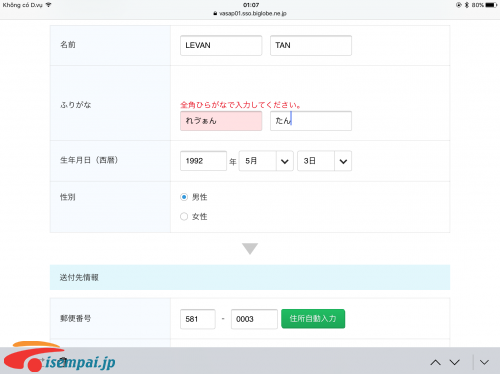Tap the lock icon beside the URL
The image size is (500, 374).
[x=215, y=14]
